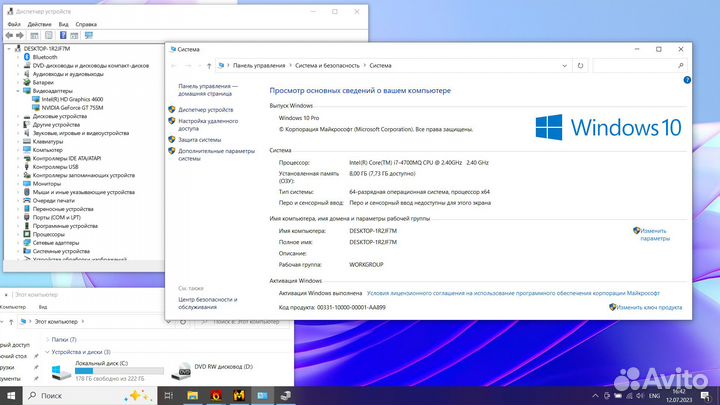Click the Порты (COM и LPT) icon

click(27, 218)
